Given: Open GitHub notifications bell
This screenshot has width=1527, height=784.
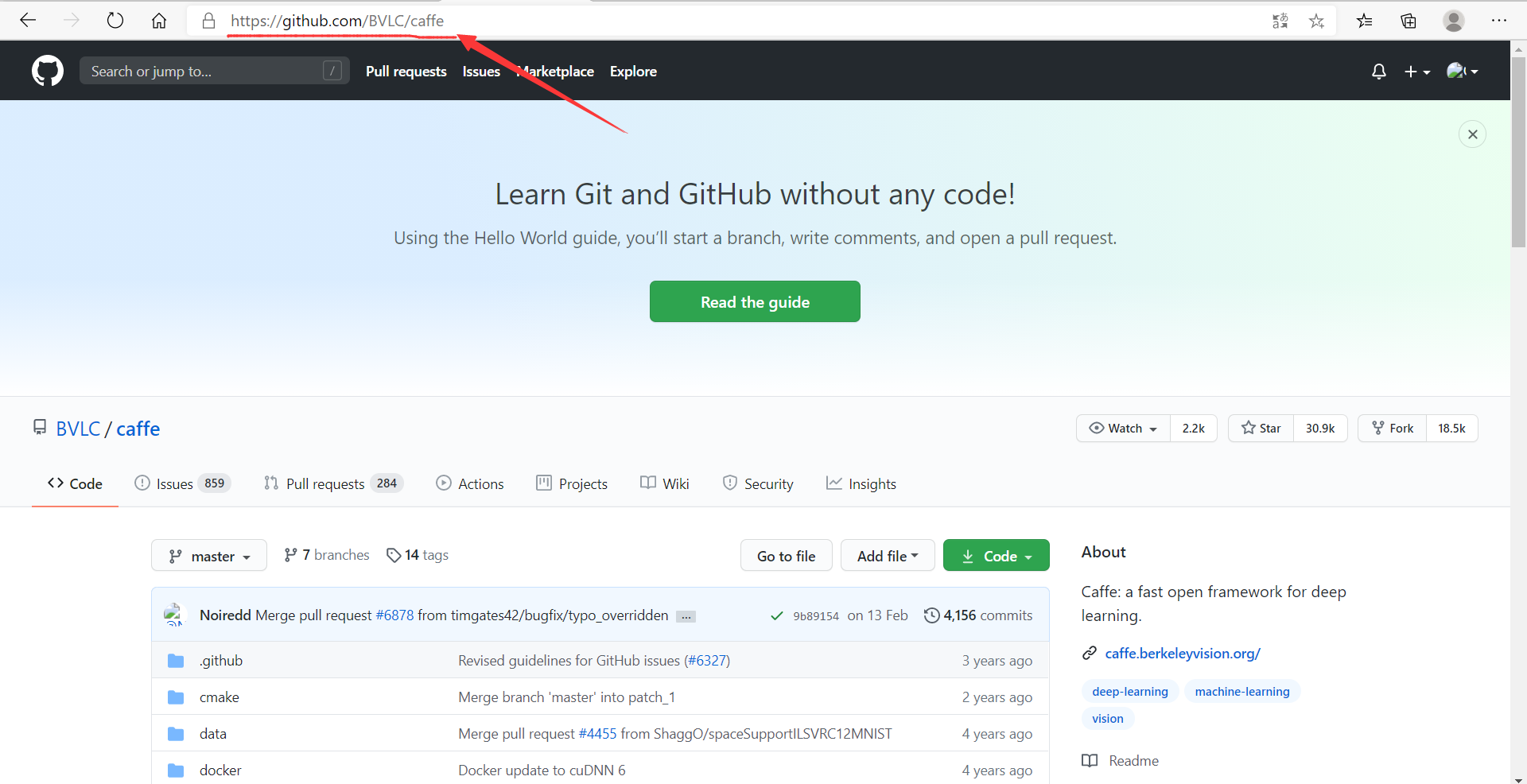Looking at the screenshot, I should point(1379,72).
